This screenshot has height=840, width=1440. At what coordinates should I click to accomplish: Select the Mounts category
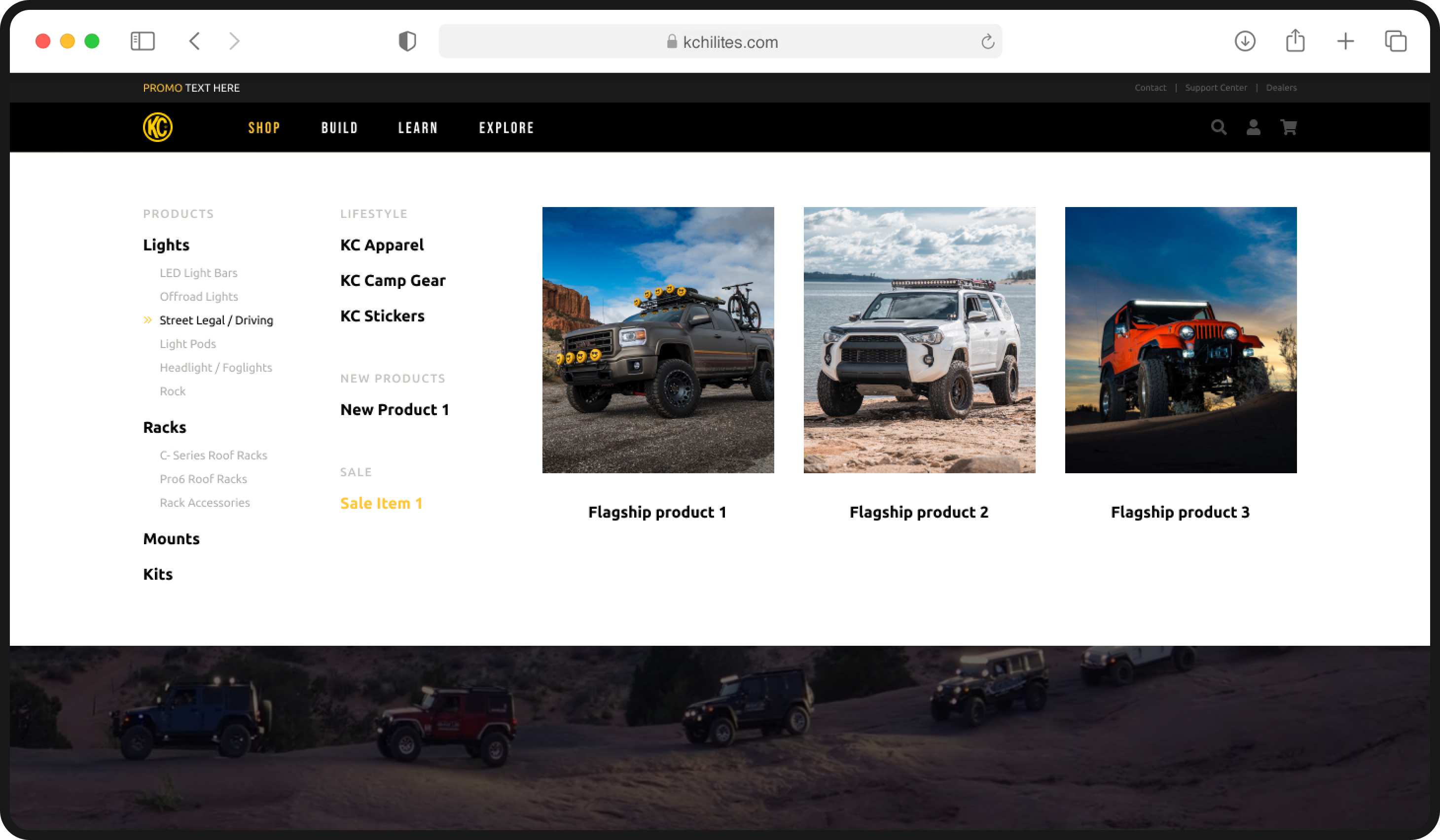(x=172, y=538)
